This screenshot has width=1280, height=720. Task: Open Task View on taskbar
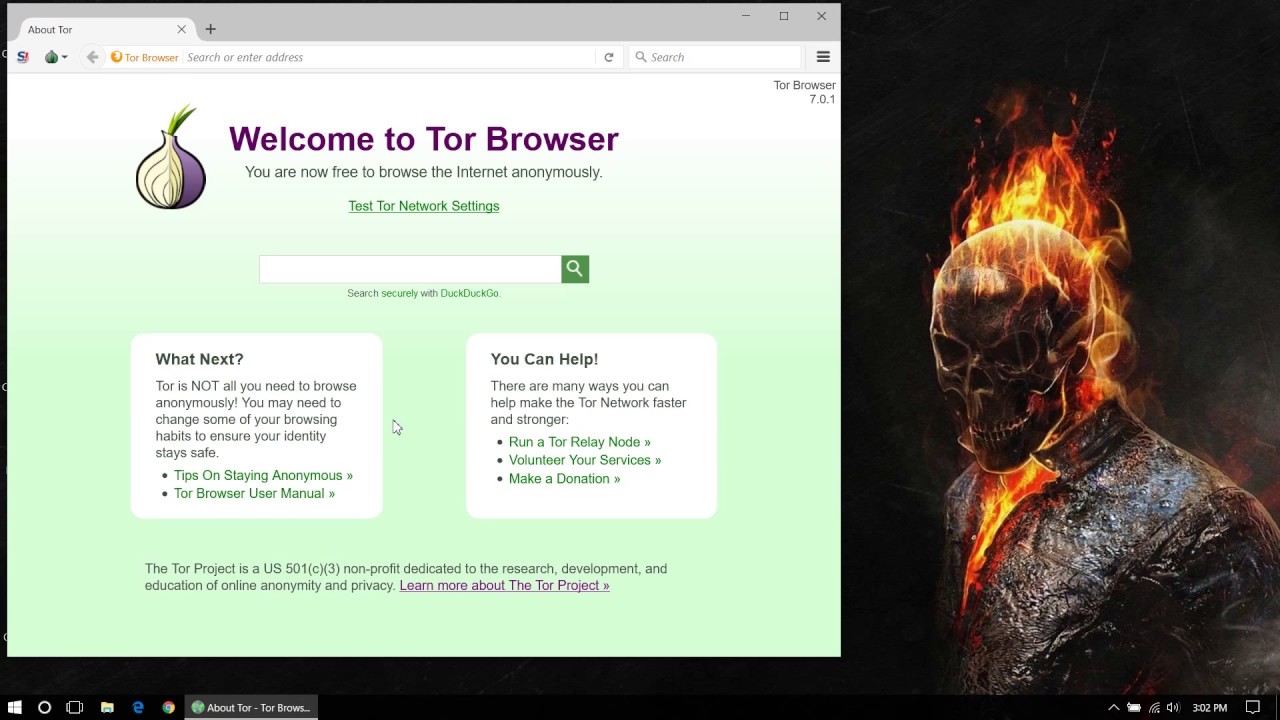tap(74, 707)
